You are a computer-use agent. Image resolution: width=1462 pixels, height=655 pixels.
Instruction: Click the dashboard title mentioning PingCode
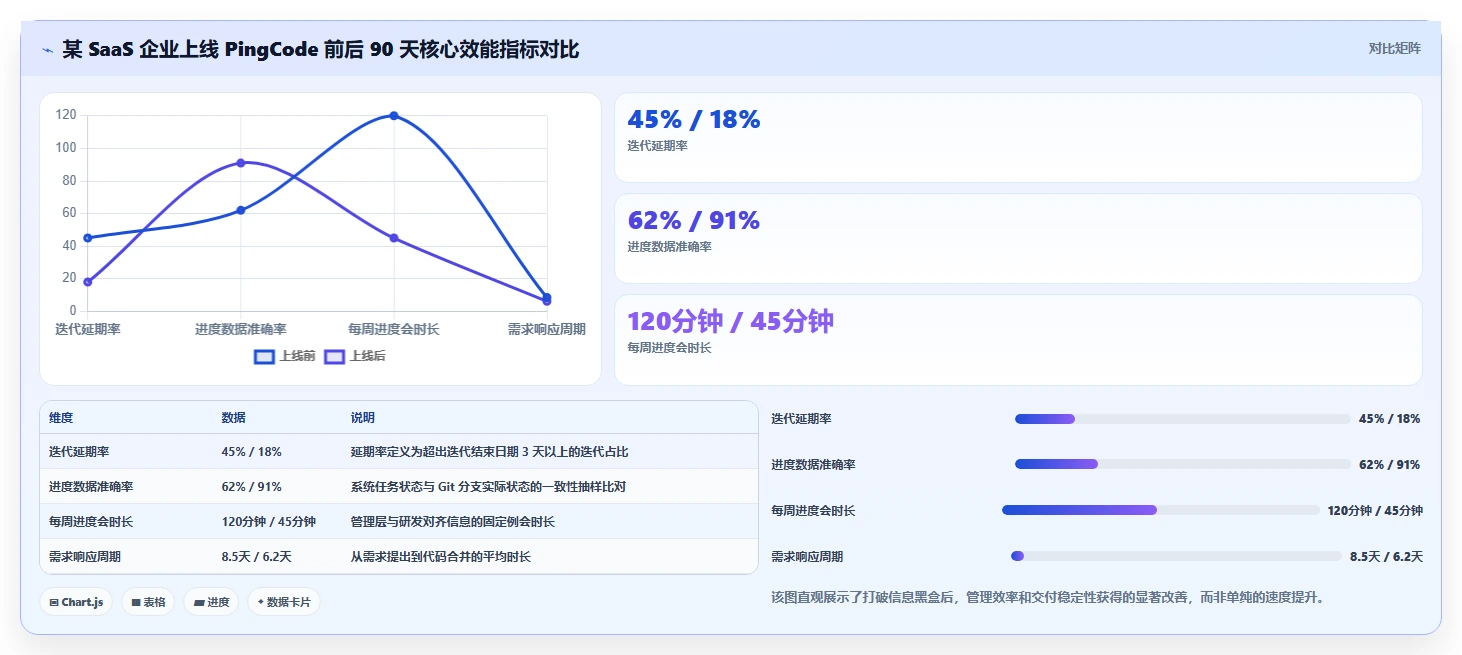click(321, 49)
